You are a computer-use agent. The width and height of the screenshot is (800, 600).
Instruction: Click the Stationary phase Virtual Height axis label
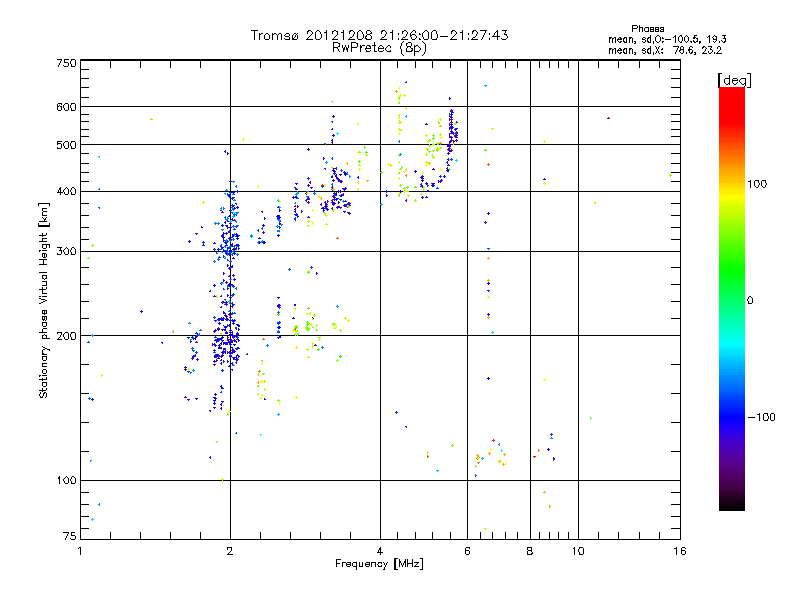coord(44,300)
